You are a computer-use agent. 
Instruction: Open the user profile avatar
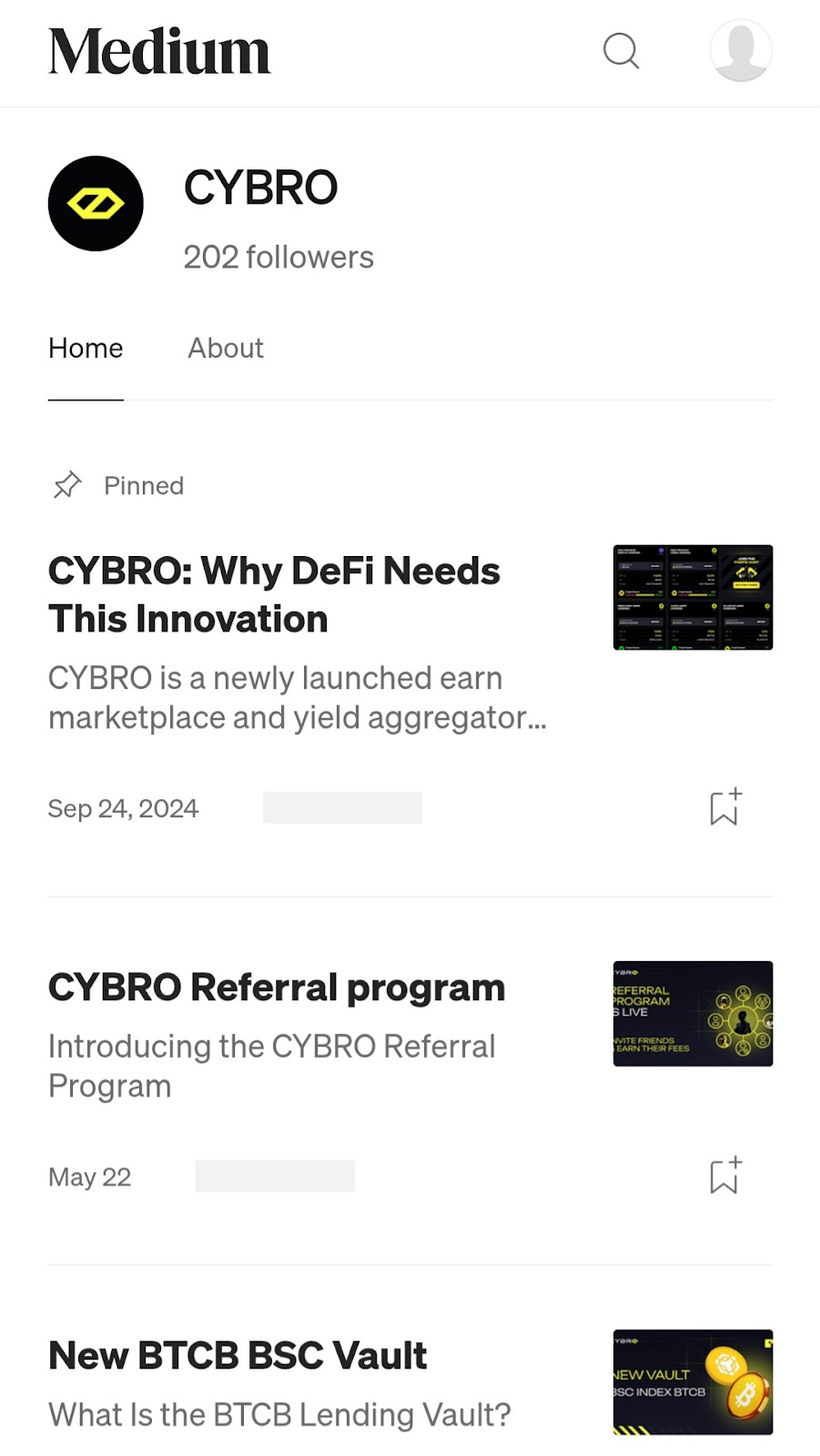tap(741, 51)
